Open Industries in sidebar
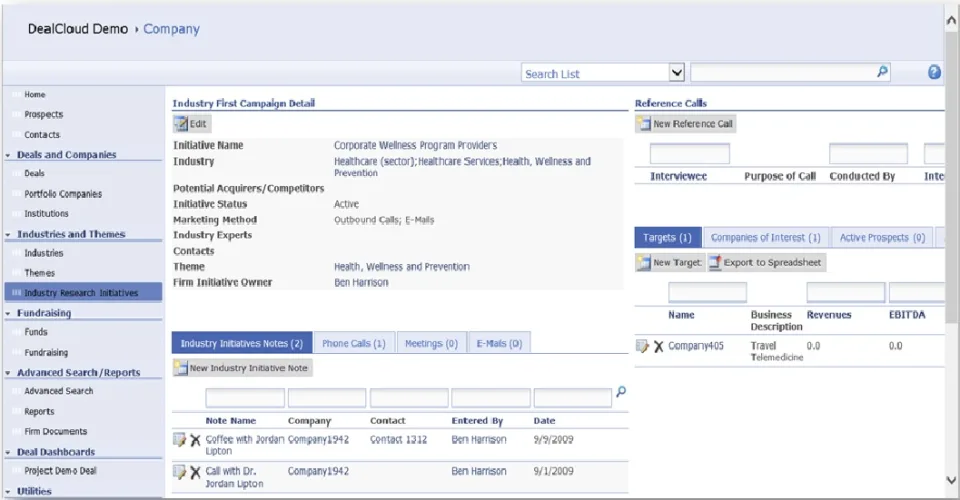Image resolution: width=960 pixels, height=500 pixels. coord(43,253)
